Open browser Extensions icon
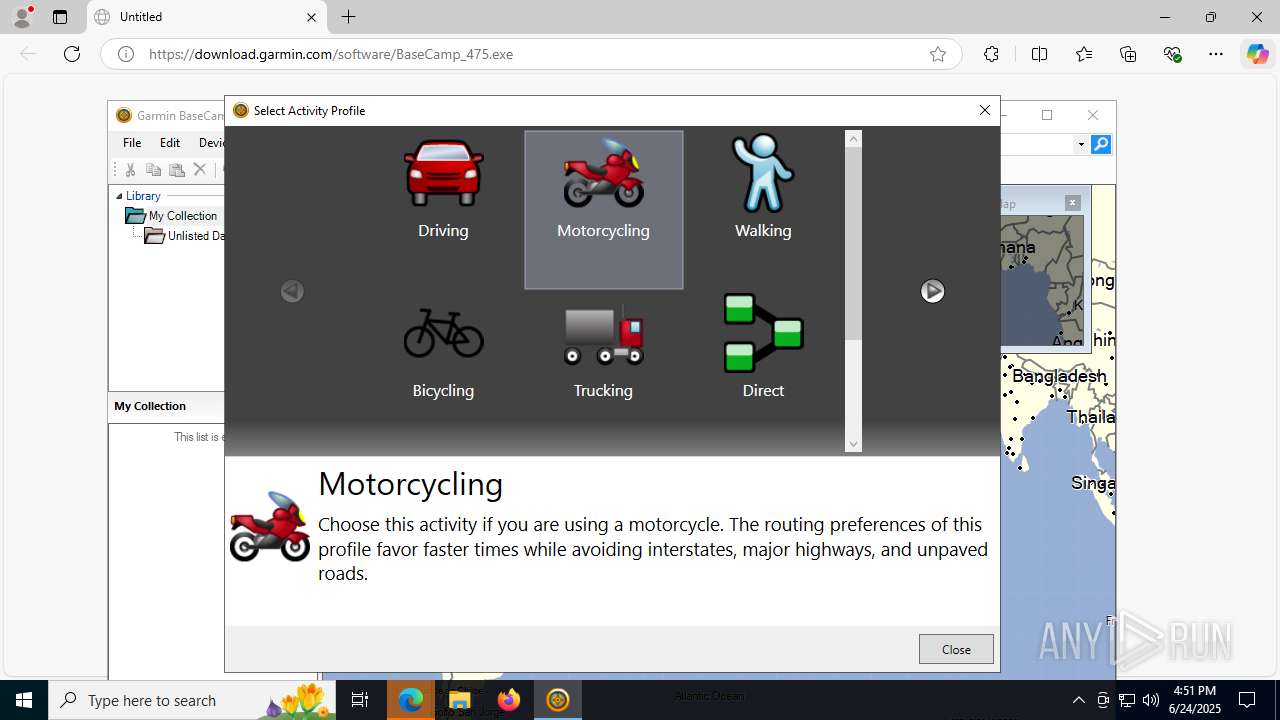 click(991, 54)
